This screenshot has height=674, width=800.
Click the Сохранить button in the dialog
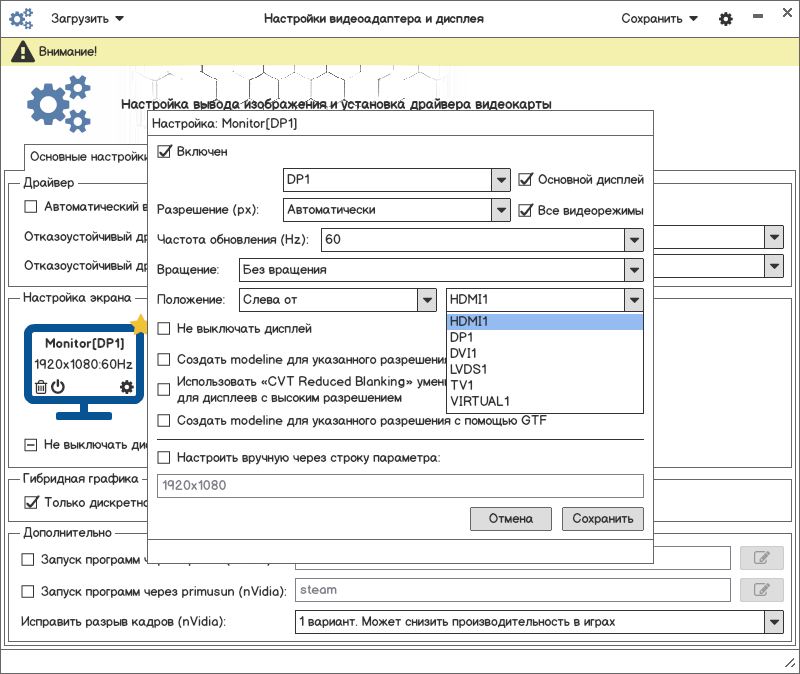pos(603,519)
